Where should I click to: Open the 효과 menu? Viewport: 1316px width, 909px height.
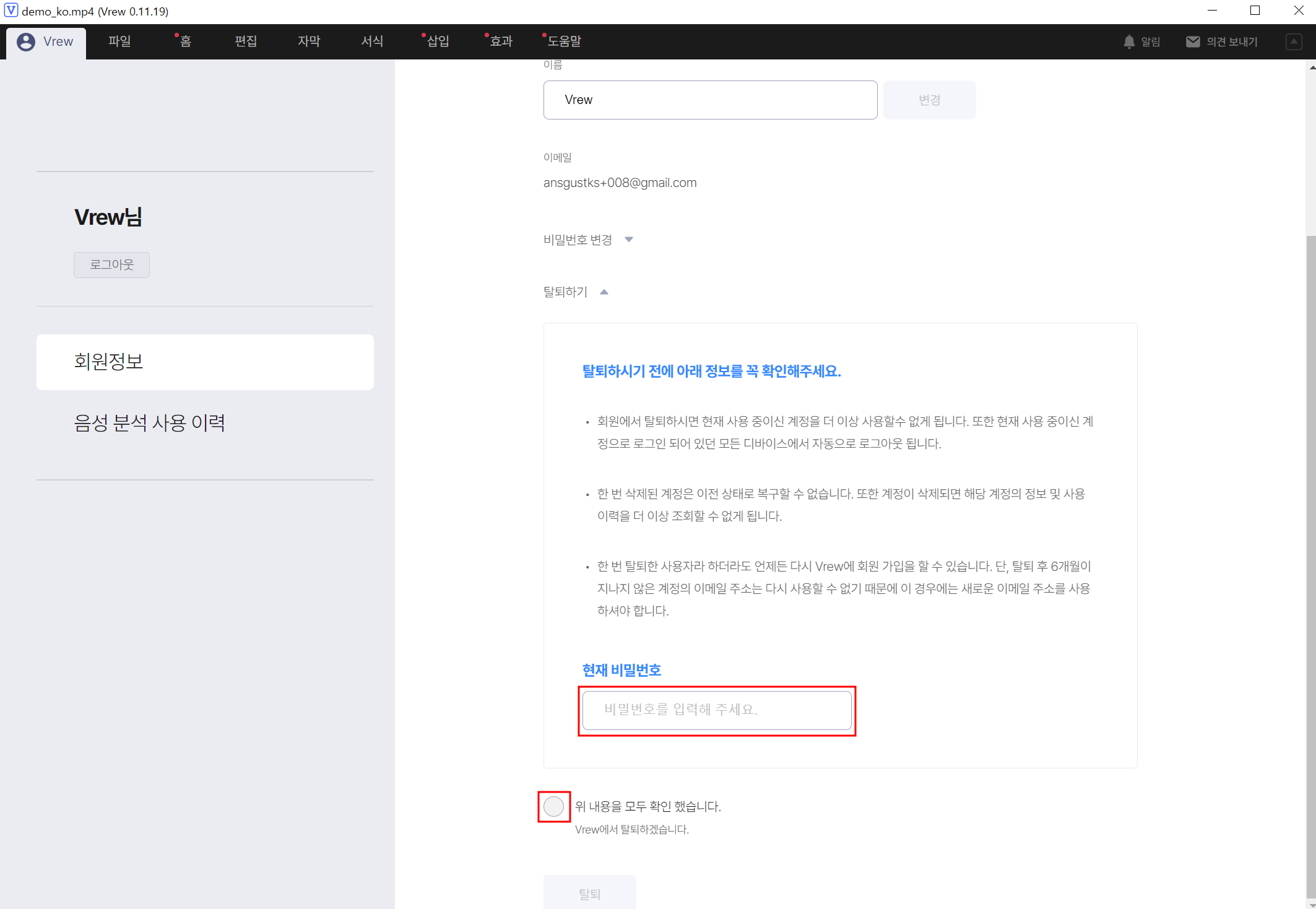(501, 41)
